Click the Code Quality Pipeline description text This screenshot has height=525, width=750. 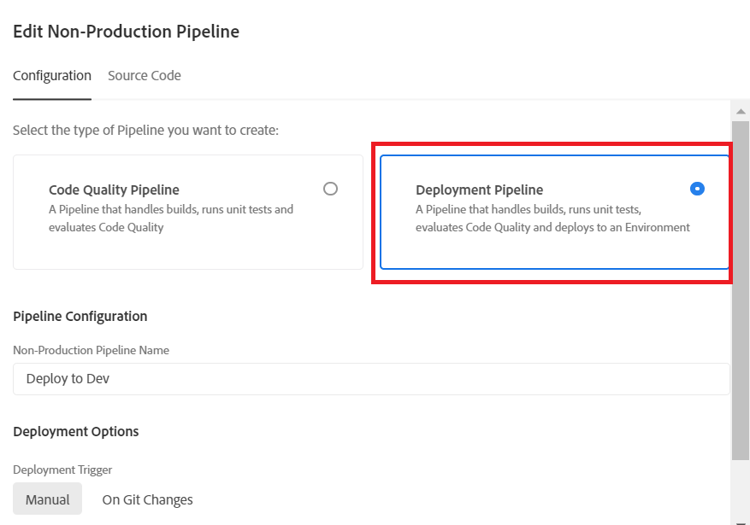(x=171, y=218)
